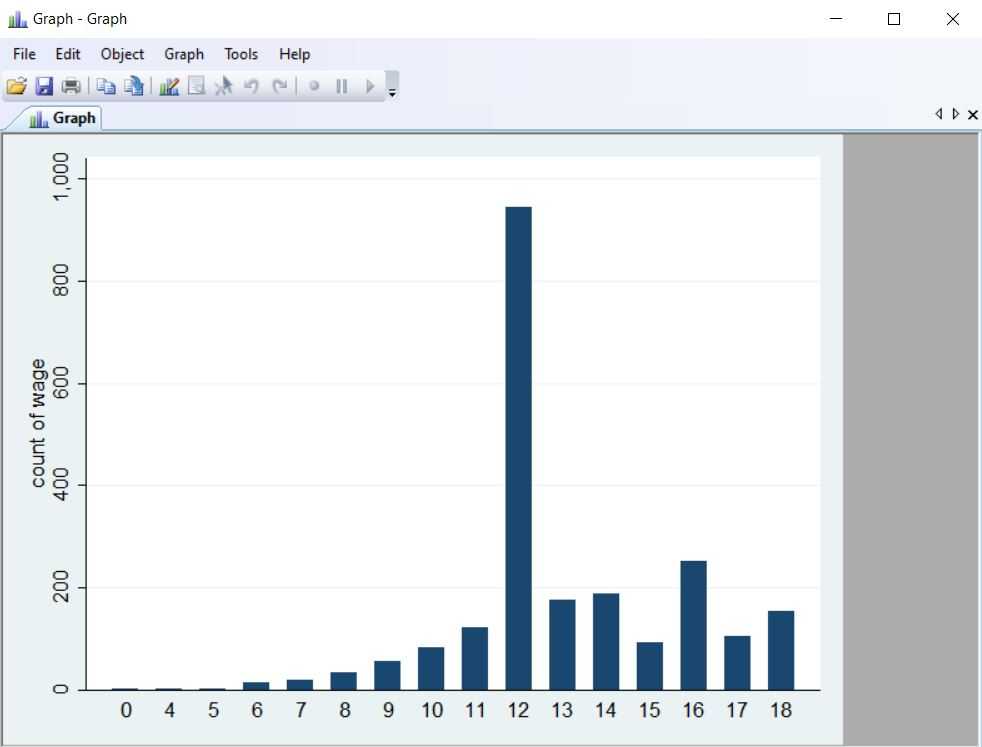Click the Graph window title bar icon
This screenshot has width=982, height=747.
pos(17,19)
